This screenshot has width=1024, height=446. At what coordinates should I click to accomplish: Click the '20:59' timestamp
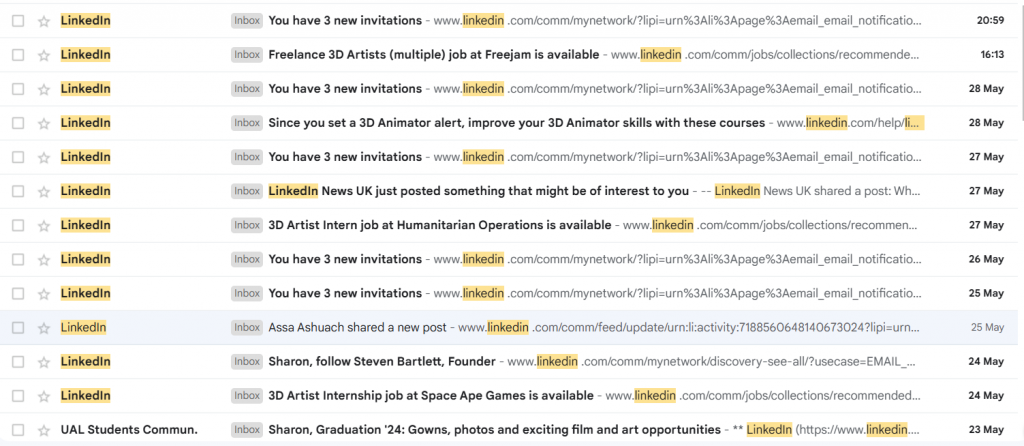point(990,21)
